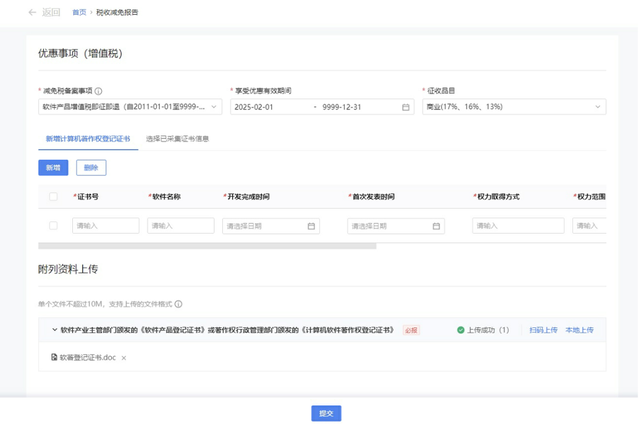This screenshot has height=425, width=640.
Task: Click the 附列资料上传 heading
Action: pyautogui.click(x=68, y=269)
